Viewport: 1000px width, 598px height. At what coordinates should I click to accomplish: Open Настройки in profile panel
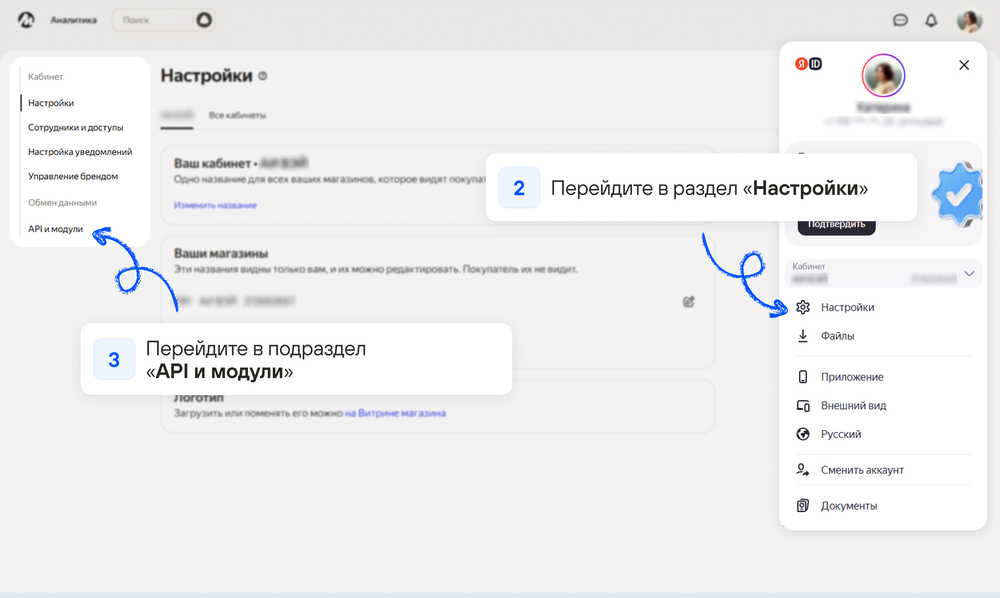click(x=848, y=307)
